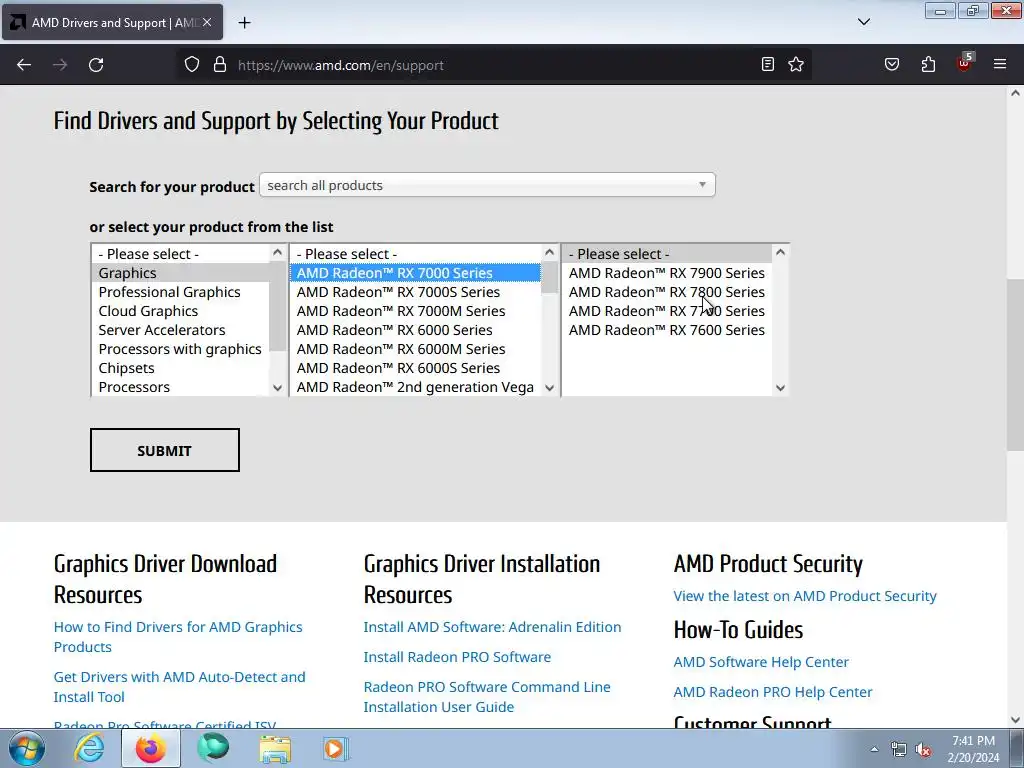Open the uBlock extension icon with badge
1024x768 pixels.
click(965, 63)
